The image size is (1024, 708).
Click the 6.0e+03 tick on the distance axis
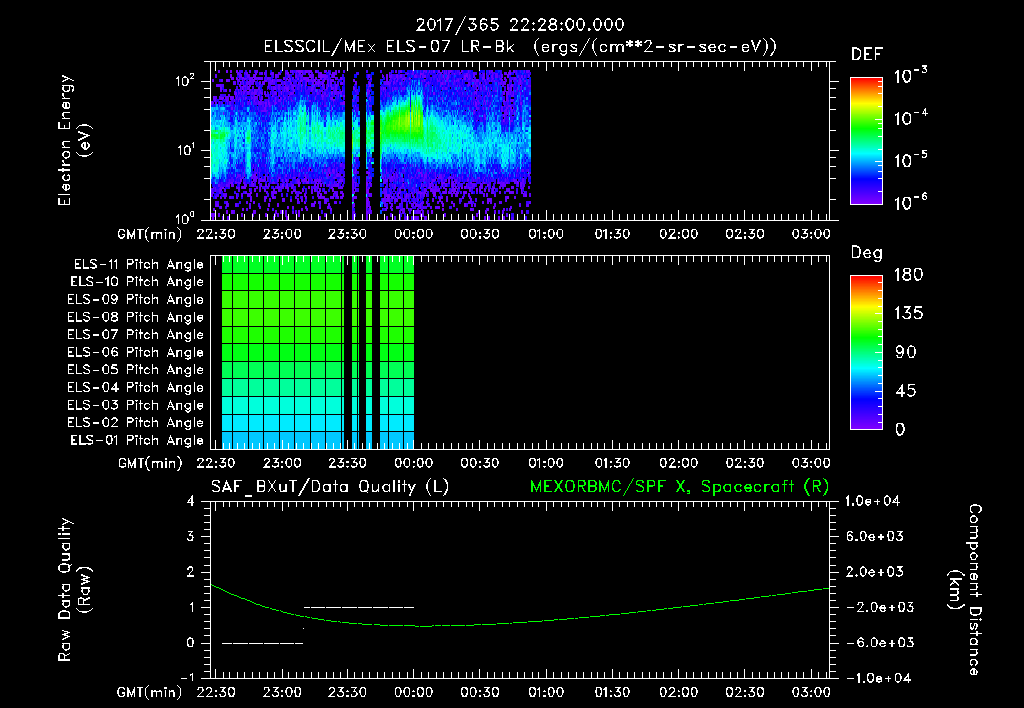874,536
